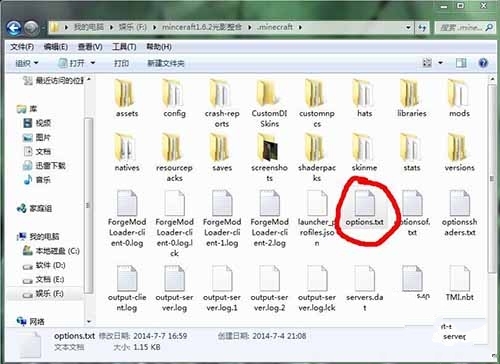Open the view style dropdown arrow
500x364 pixels.
pyautogui.click(x=440, y=63)
